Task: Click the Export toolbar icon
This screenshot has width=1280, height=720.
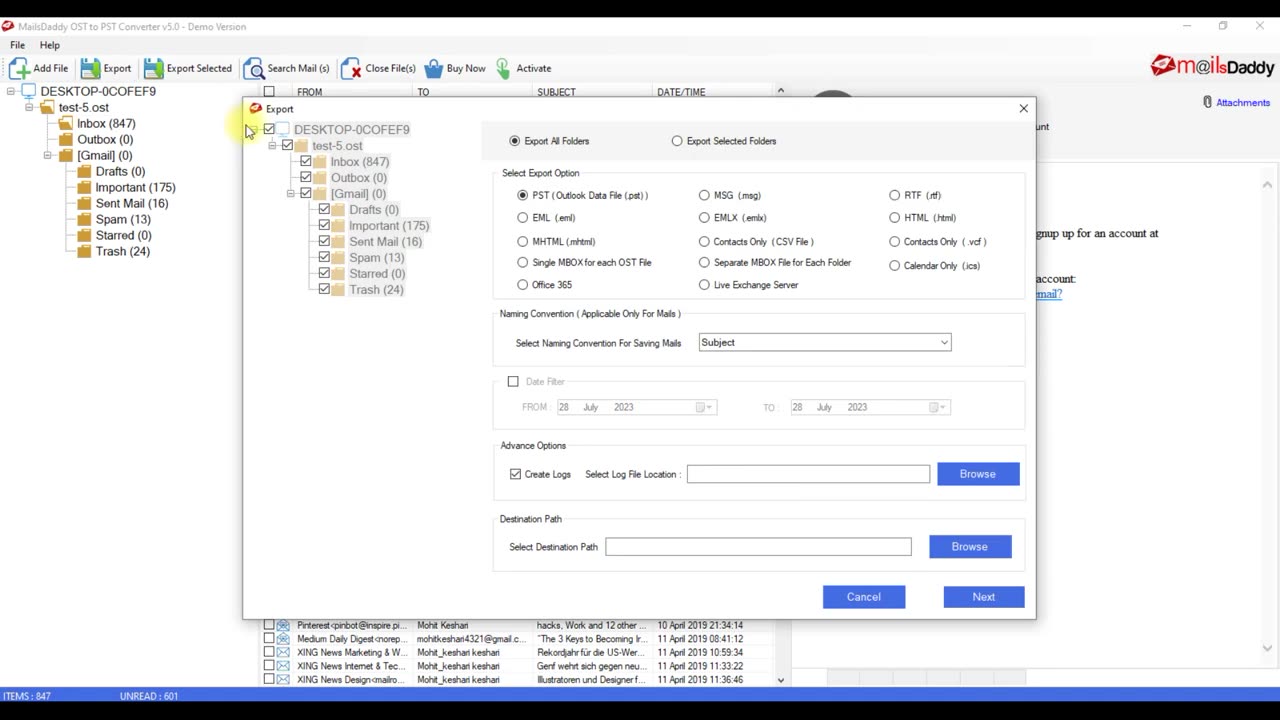Action: tap(90, 69)
